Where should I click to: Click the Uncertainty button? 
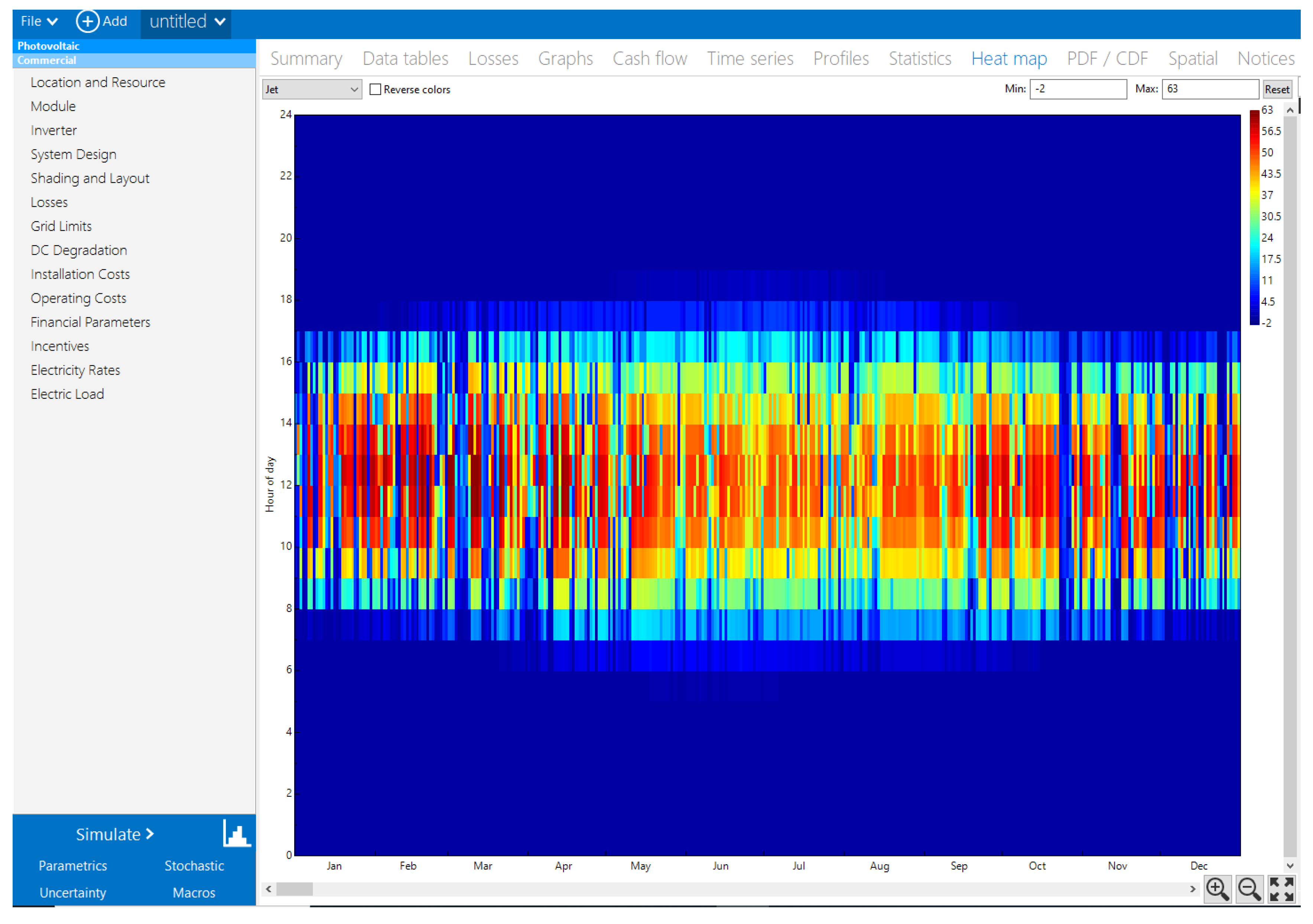[x=73, y=892]
